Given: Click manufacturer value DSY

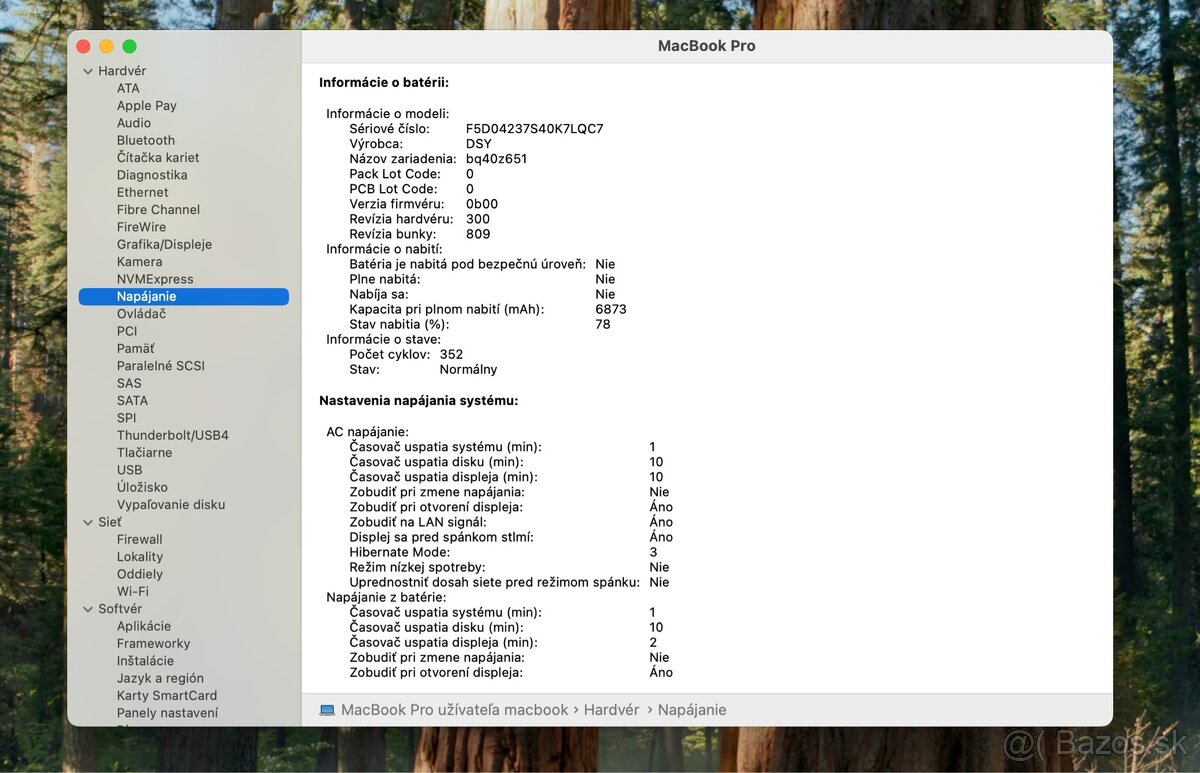Looking at the screenshot, I should [x=479, y=144].
